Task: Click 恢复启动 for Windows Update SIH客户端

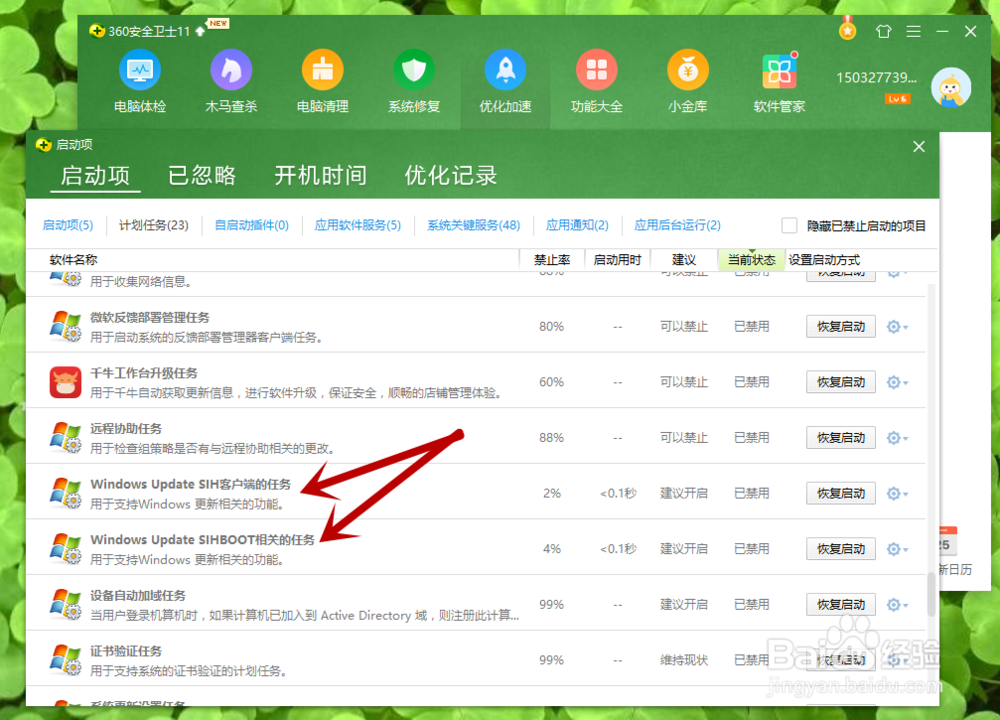Action: click(x=841, y=493)
